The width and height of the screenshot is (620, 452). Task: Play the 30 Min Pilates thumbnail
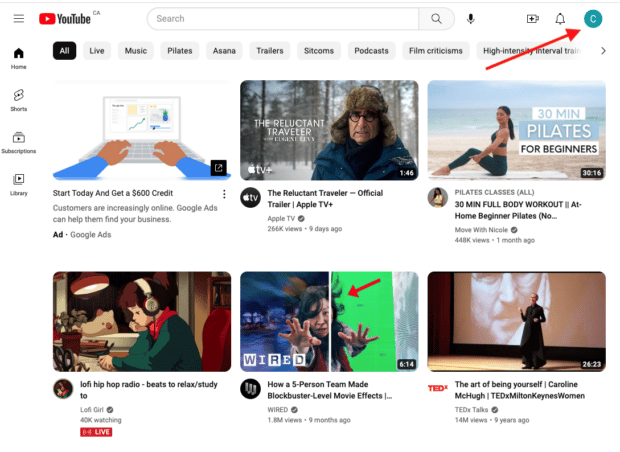pyautogui.click(x=515, y=130)
